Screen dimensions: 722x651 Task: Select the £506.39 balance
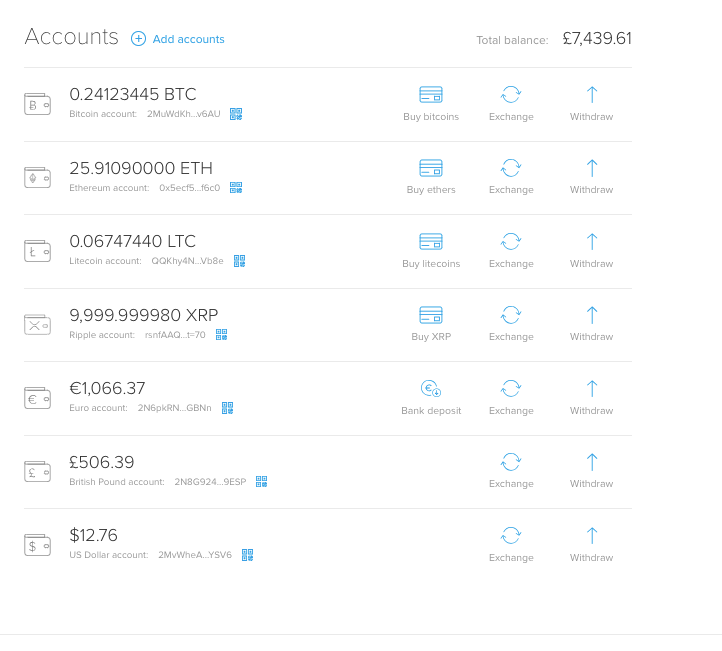coord(102,462)
